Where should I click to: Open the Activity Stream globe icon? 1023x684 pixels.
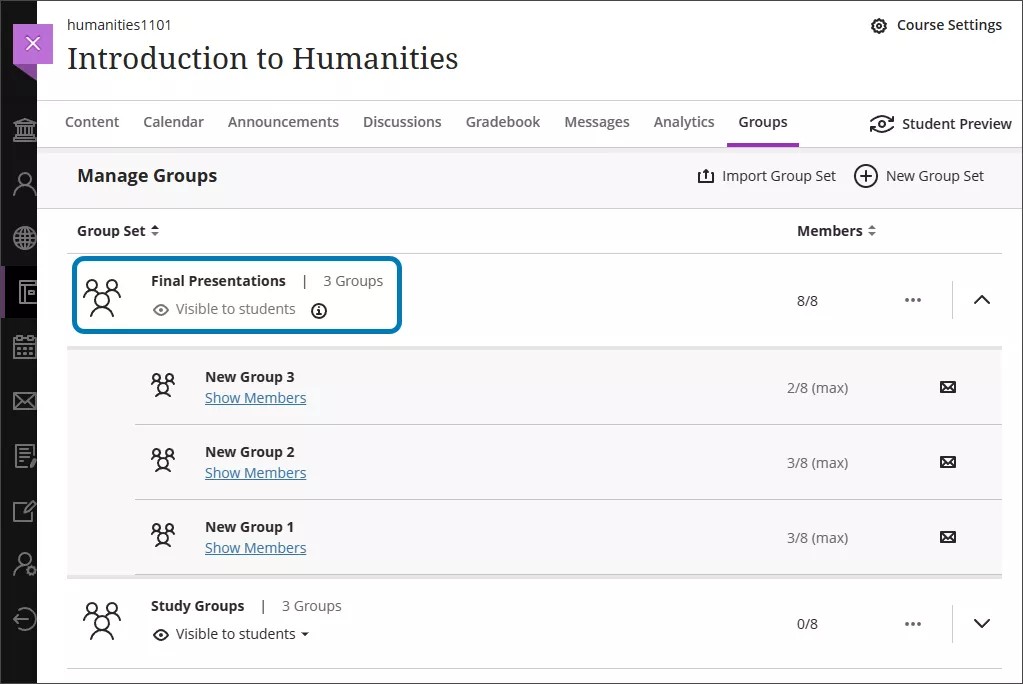tap(25, 238)
